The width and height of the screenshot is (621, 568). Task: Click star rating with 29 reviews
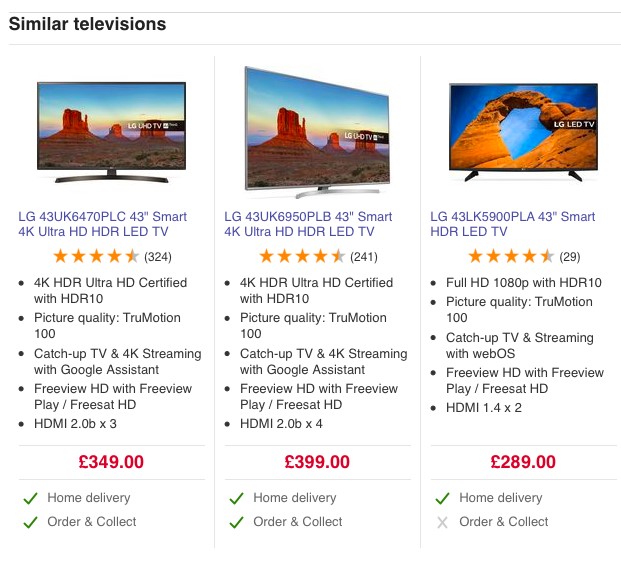511,256
